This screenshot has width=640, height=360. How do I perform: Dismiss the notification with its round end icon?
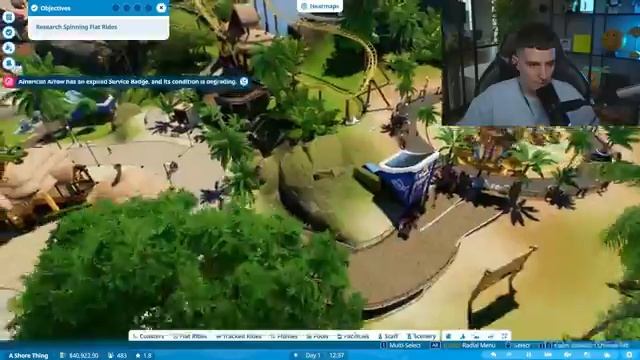244,81
